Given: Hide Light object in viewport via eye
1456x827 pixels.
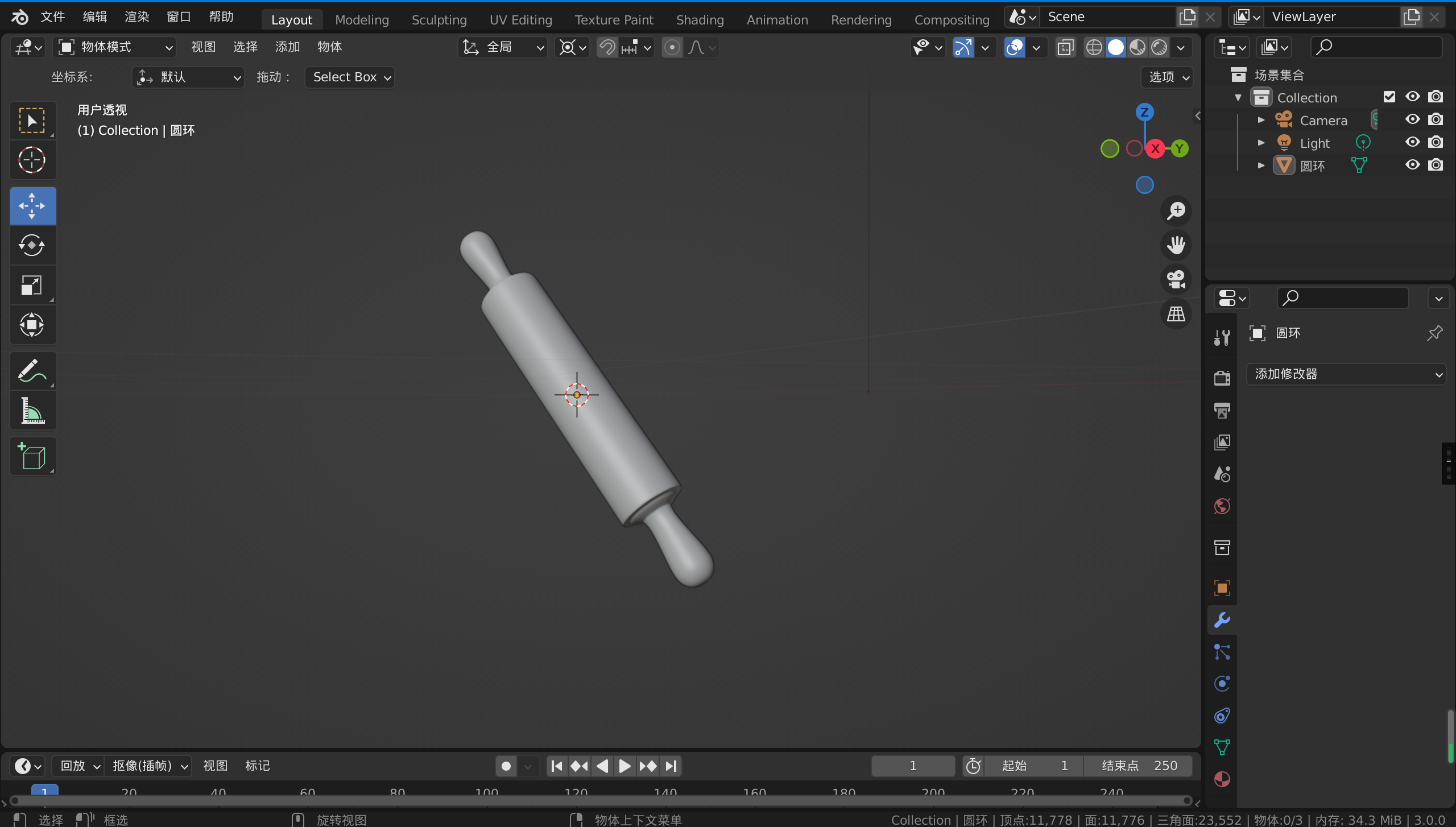Looking at the screenshot, I should (1412, 142).
